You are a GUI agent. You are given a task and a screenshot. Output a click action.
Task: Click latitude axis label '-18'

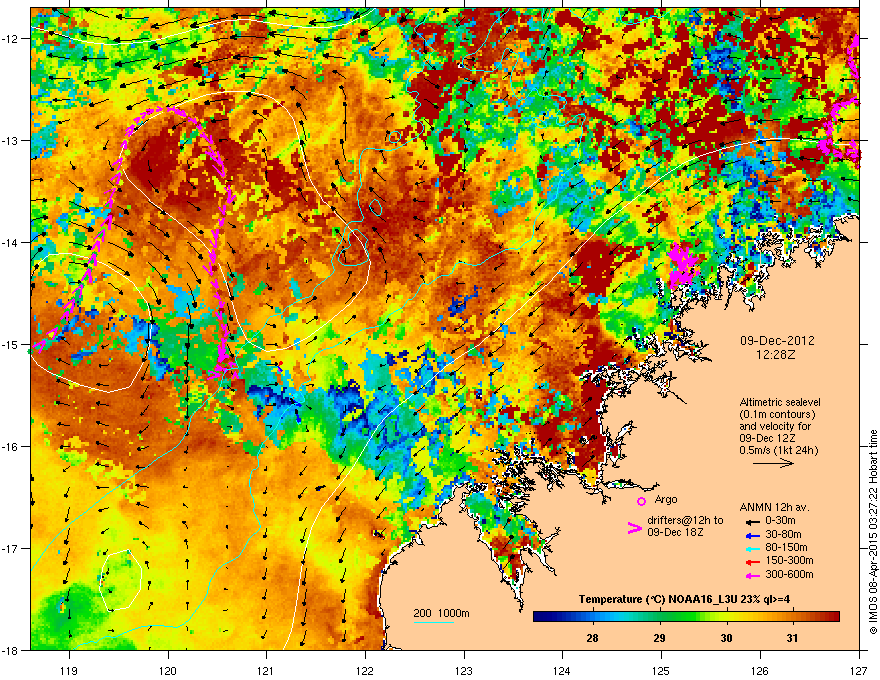[11, 650]
